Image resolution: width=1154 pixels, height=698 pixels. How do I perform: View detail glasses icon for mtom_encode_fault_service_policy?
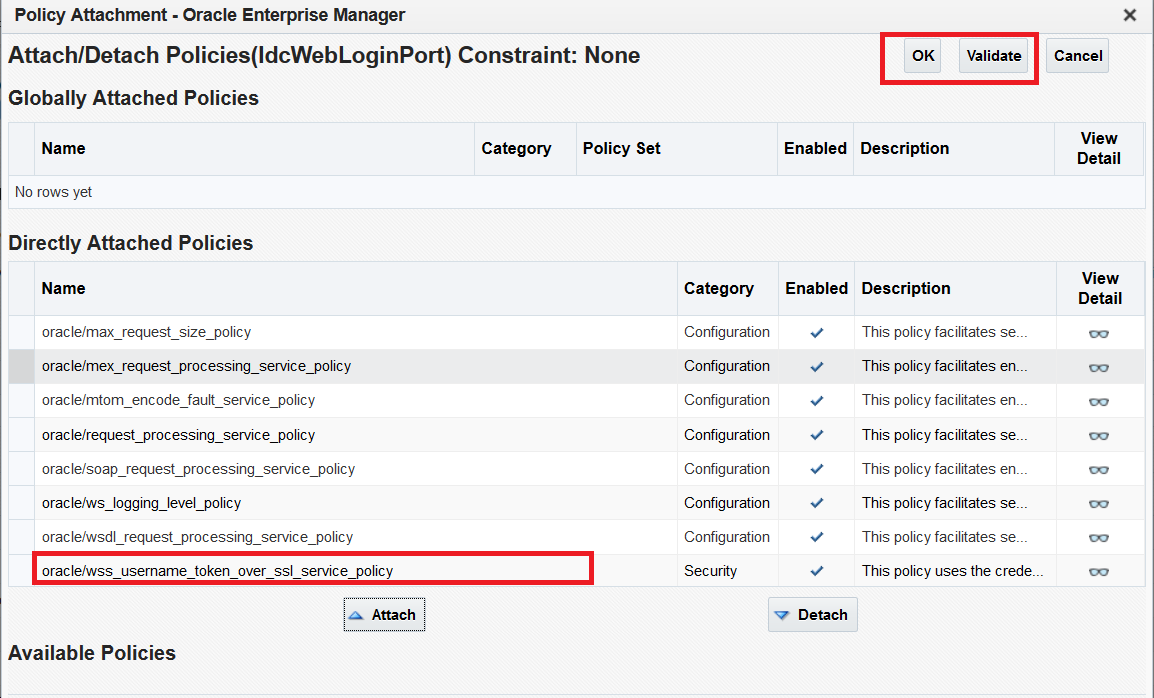[1098, 401]
